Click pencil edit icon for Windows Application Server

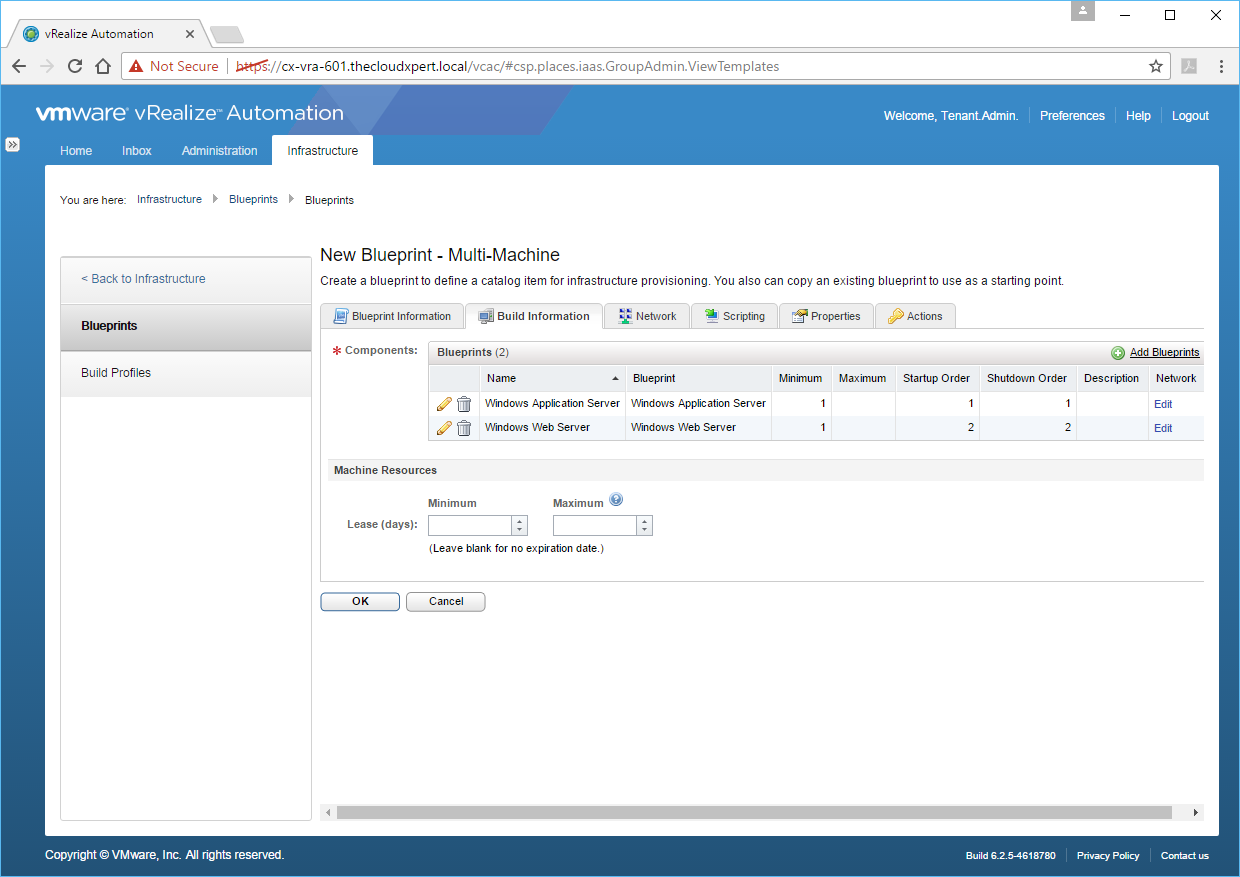444,404
